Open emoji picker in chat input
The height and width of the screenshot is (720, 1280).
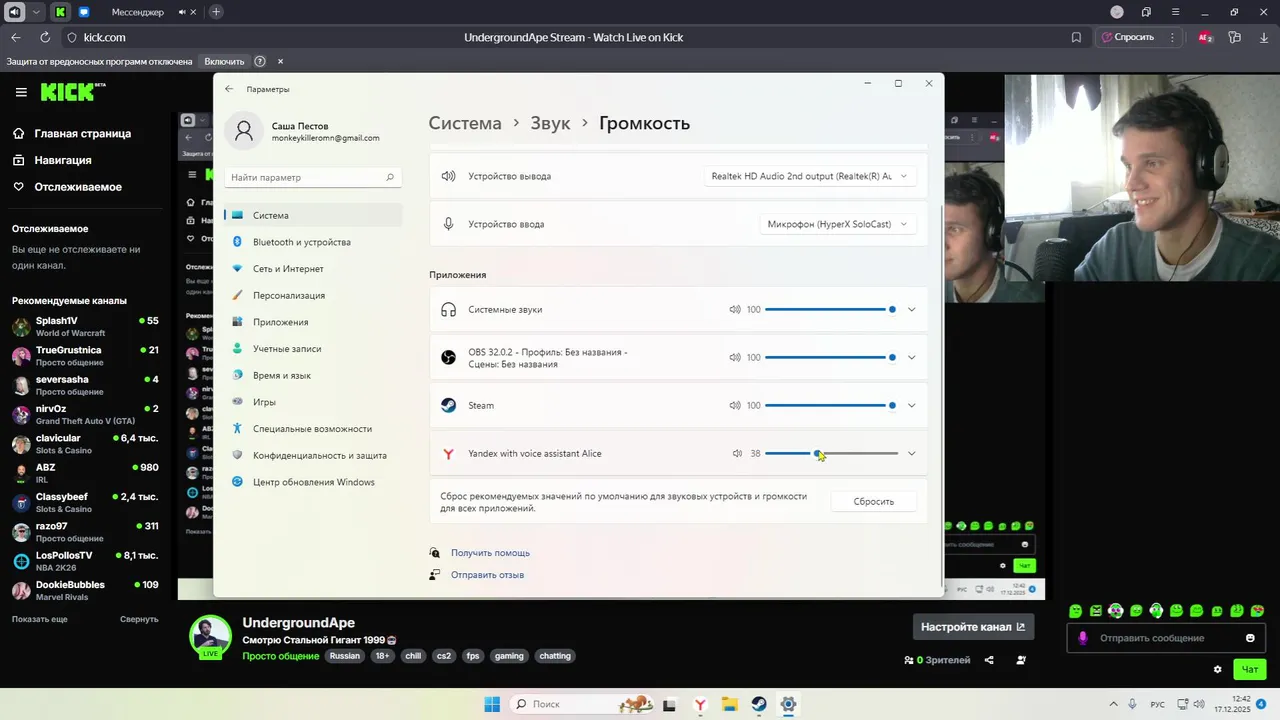[1250, 638]
